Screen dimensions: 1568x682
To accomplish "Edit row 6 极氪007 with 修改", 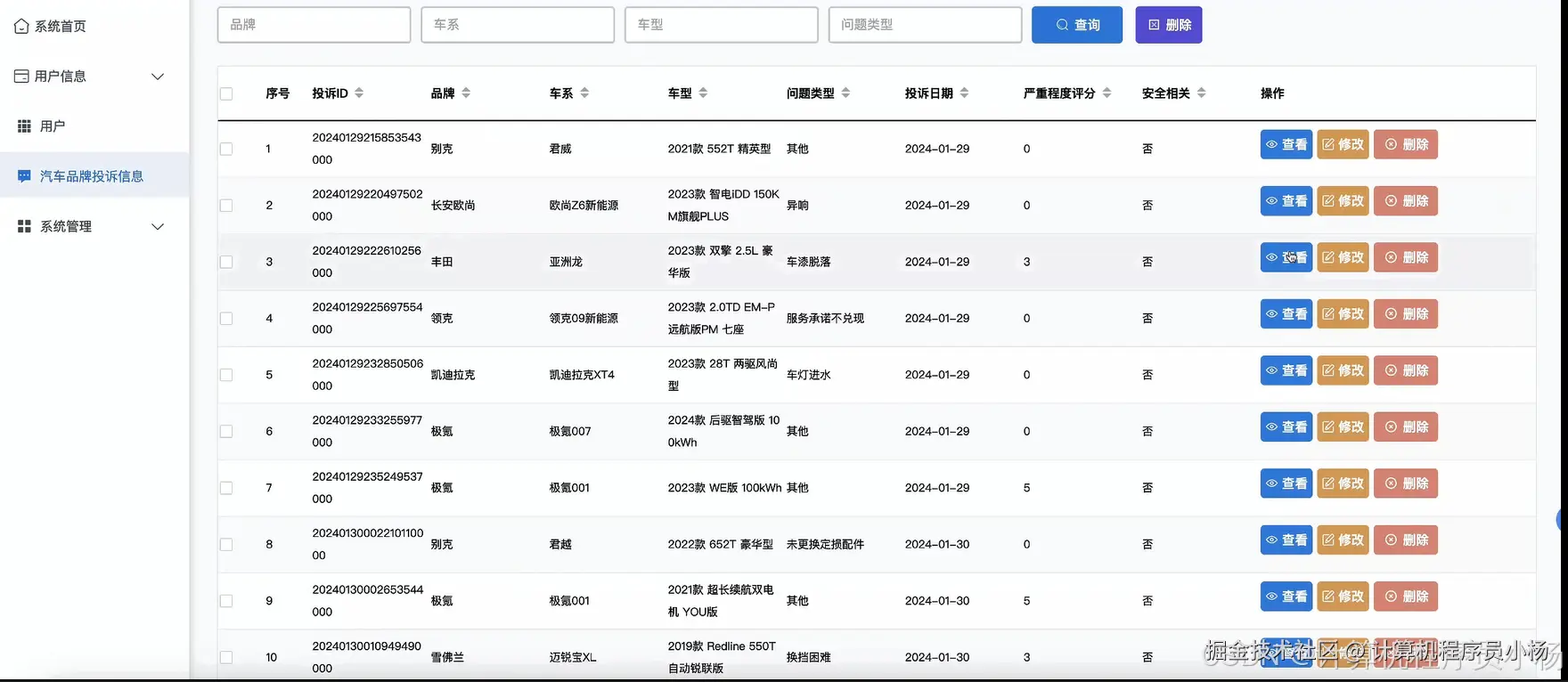I will point(1343,427).
